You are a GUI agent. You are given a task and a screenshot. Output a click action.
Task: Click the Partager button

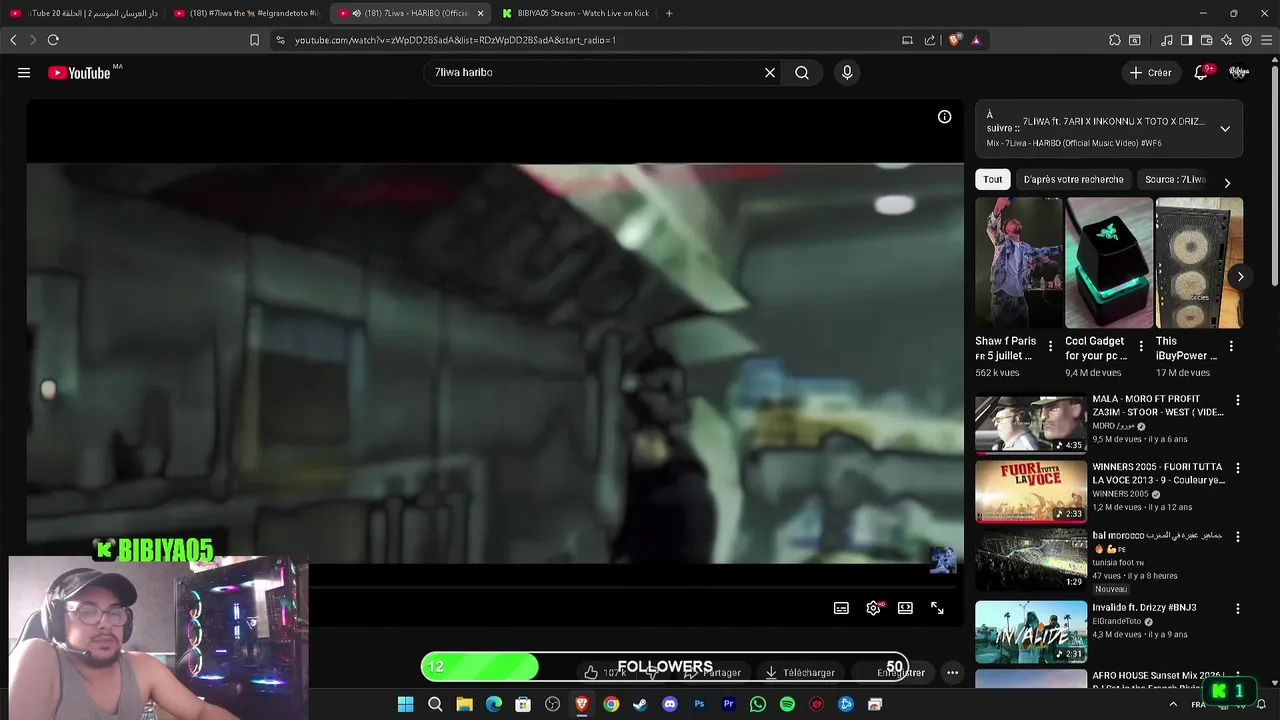coord(714,673)
